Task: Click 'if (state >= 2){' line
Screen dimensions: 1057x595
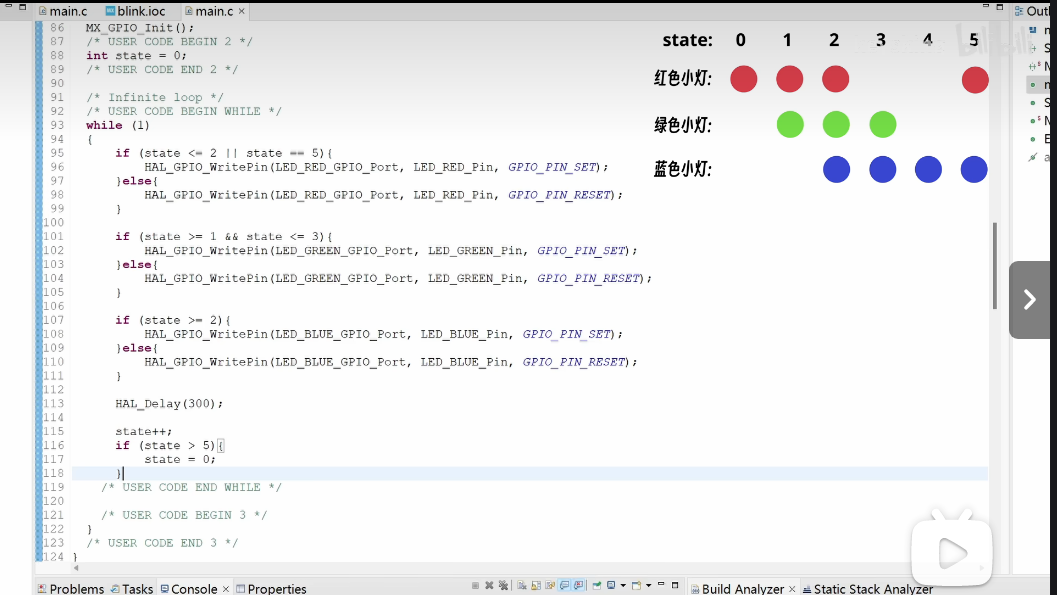Action: pos(173,320)
